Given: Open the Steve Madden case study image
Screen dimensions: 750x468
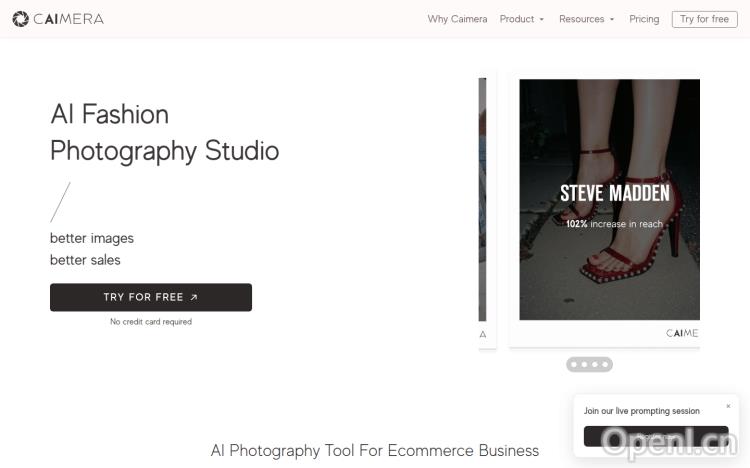Looking at the screenshot, I should pyautogui.click(x=609, y=200).
